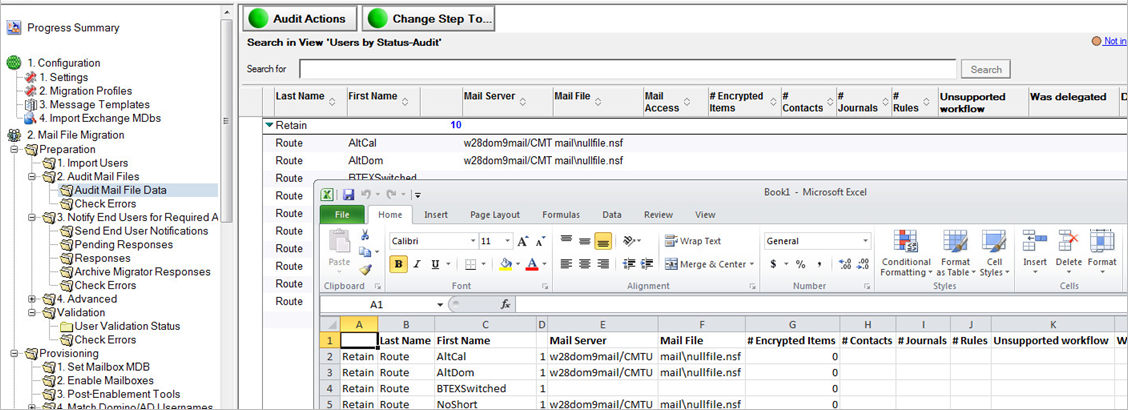Screen dimensions: 1128x410
Task: Click the Copy icon in Excel's Clipboard group
Action: (365, 252)
